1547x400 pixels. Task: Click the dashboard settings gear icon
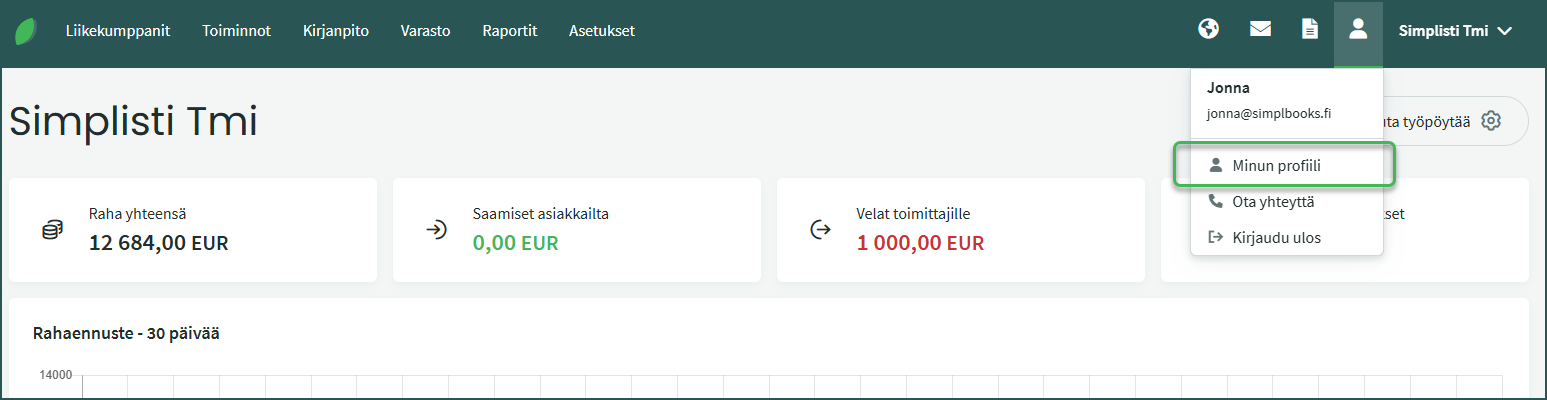click(x=1491, y=121)
